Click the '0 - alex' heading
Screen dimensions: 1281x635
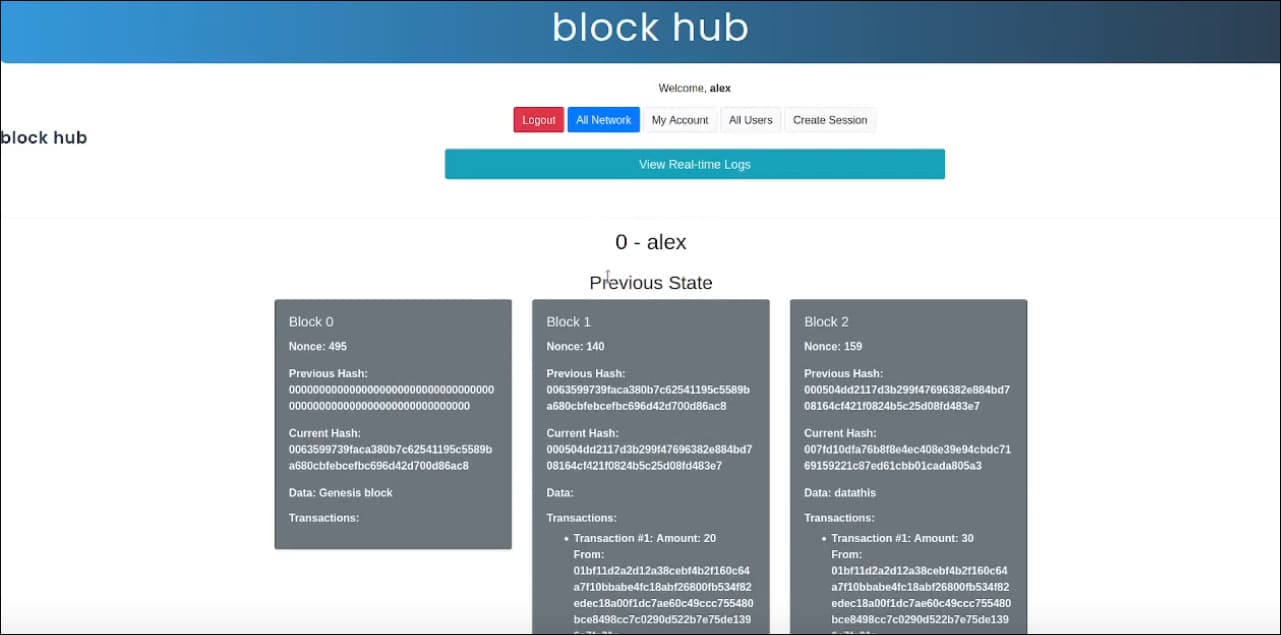[x=651, y=242]
